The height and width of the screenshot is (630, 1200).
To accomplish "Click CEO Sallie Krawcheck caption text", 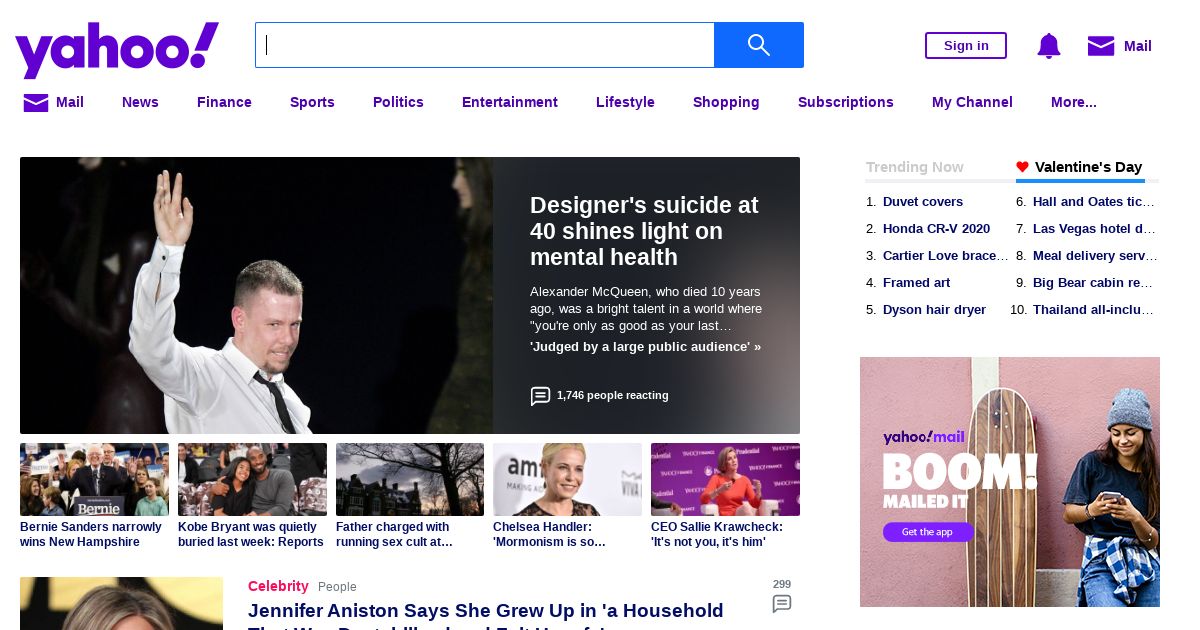I will [x=717, y=534].
